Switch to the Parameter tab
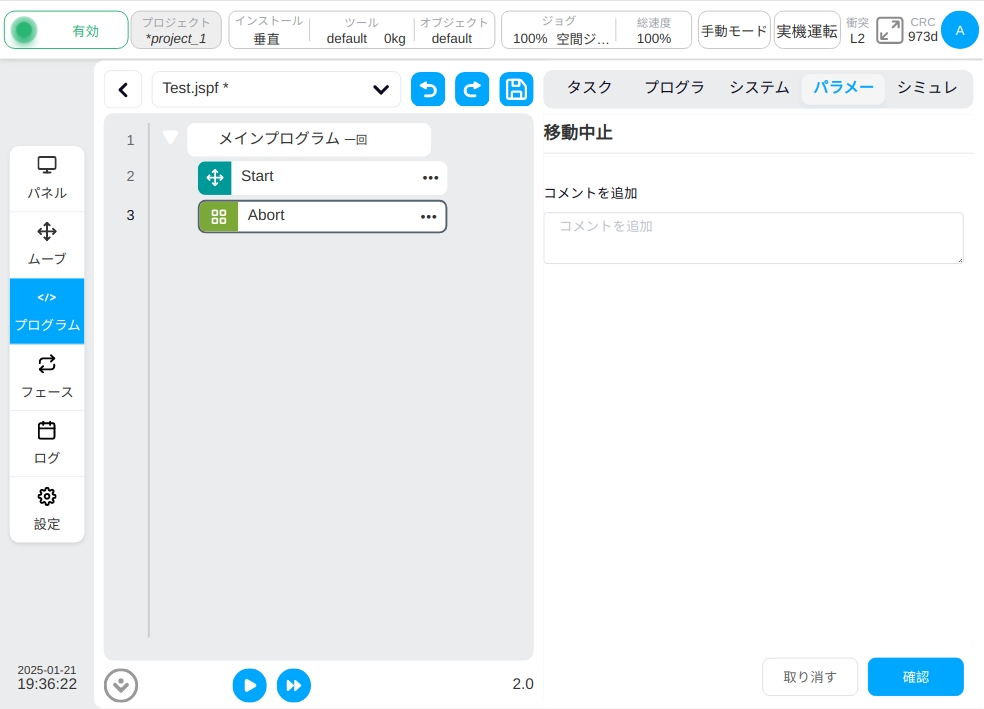The width and height of the screenshot is (984, 709). 843,88
